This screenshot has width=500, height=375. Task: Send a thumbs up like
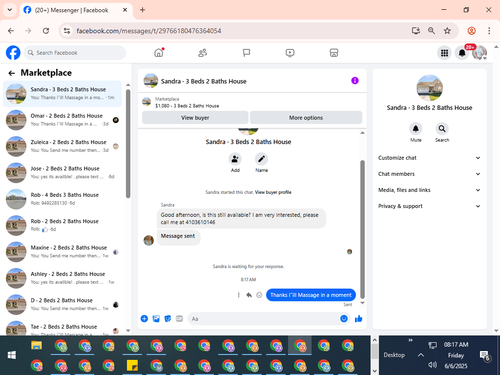359,319
